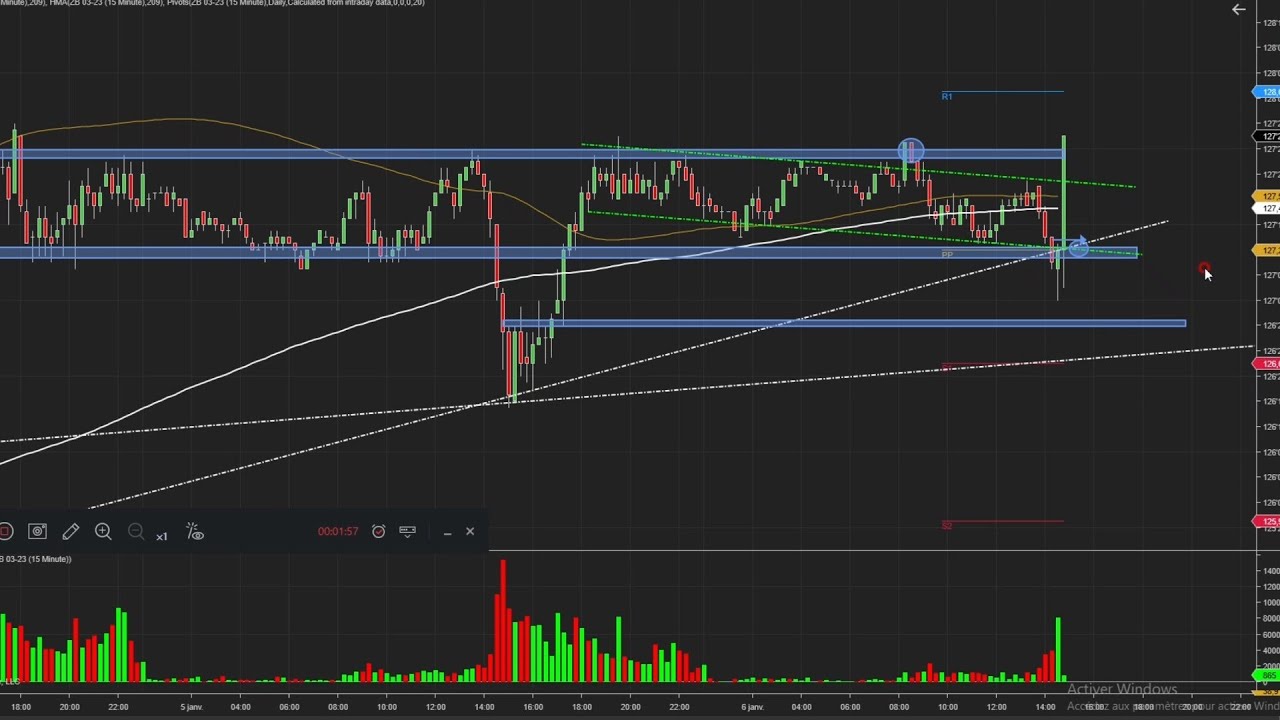Click the red recording timer 00:01:57

click(338, 532)
